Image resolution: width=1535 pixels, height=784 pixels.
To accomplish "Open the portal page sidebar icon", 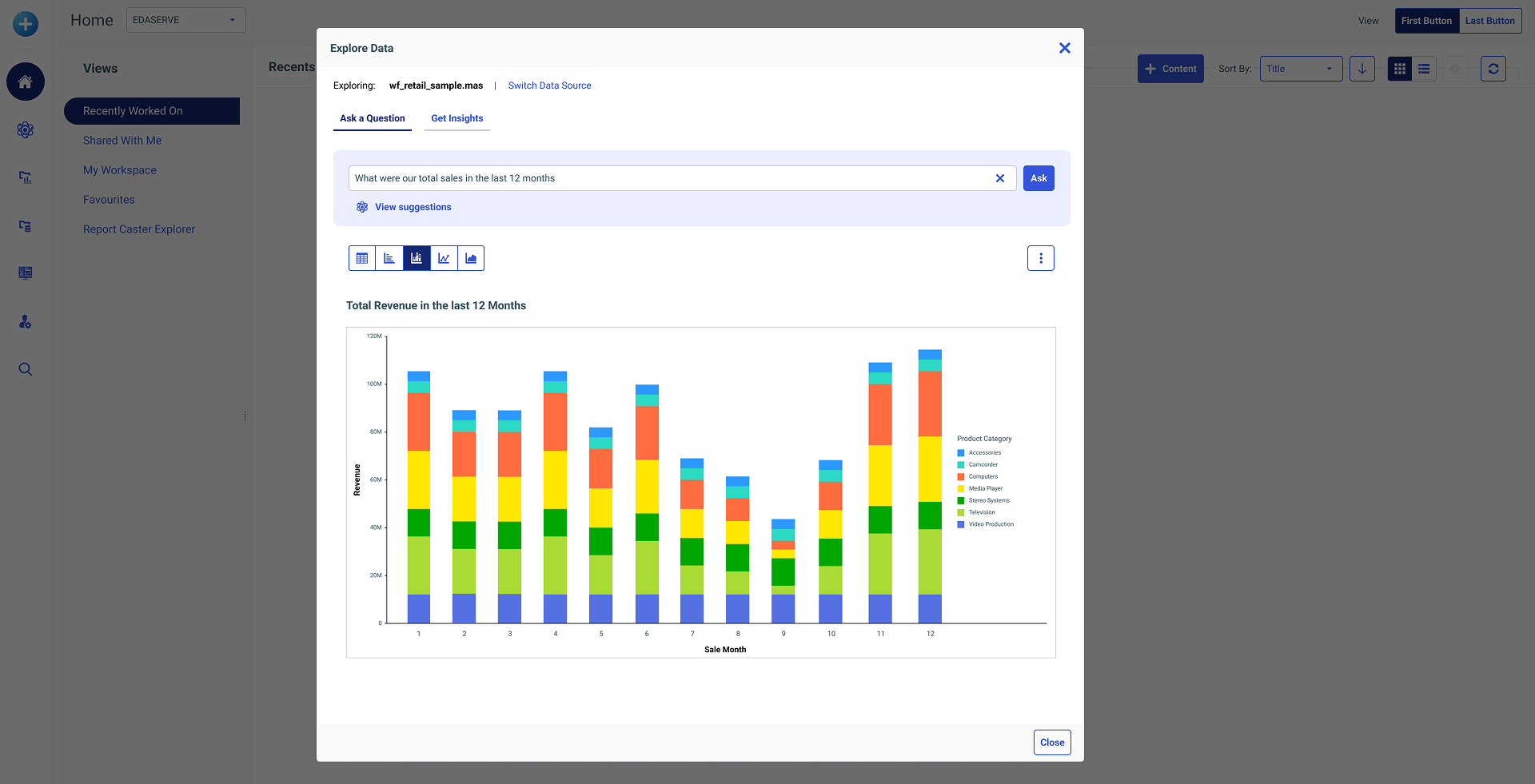I will click(x=26, y=273).
